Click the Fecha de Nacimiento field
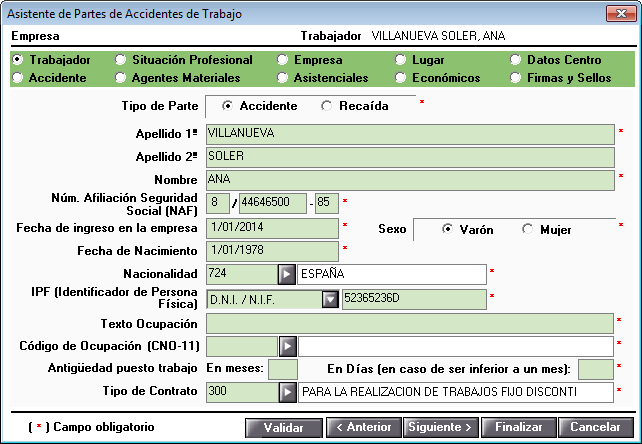 pyautogui.click(x=272, y=251)
